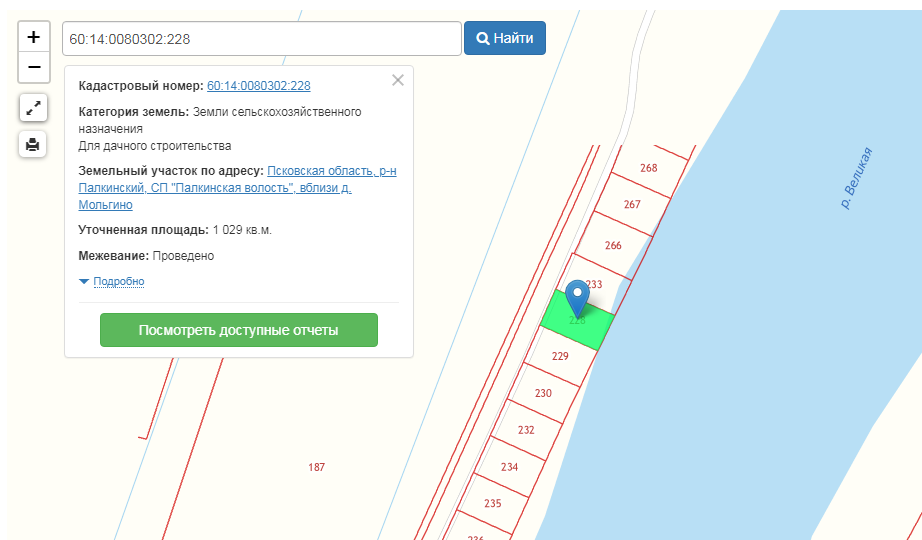The width and height of the screenshot is (922, 540).
Task: Select parcel 234 on map
Action: (509, 467)
